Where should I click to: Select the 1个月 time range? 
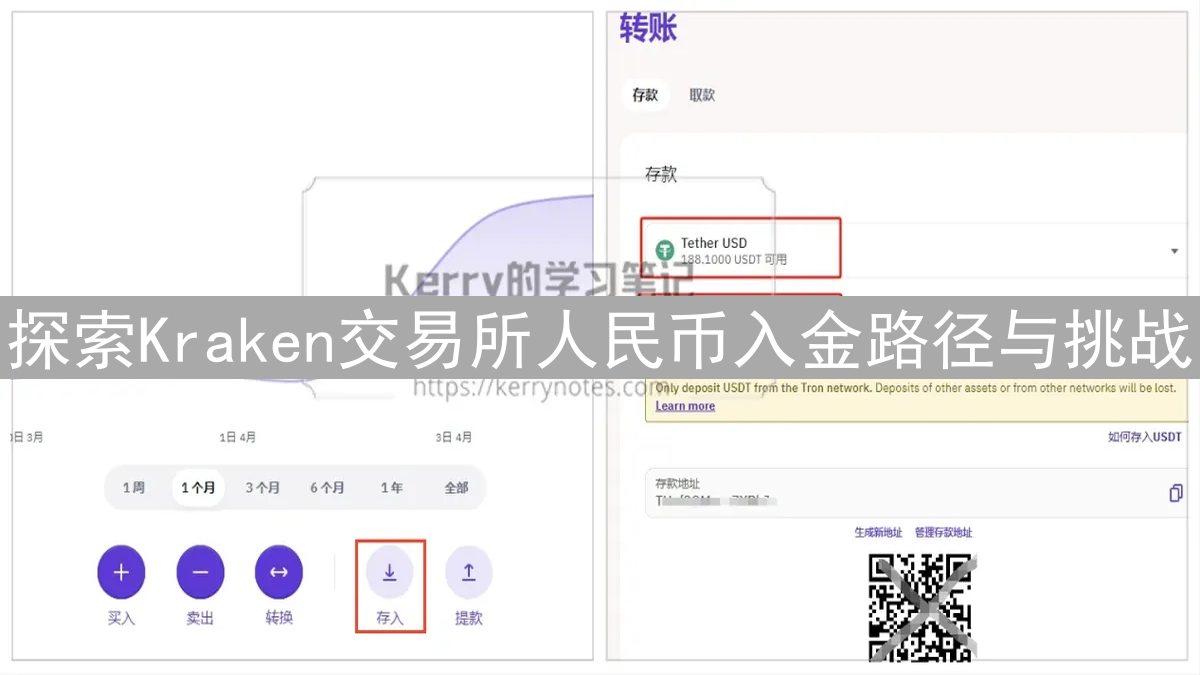click(x=198, y=488)
